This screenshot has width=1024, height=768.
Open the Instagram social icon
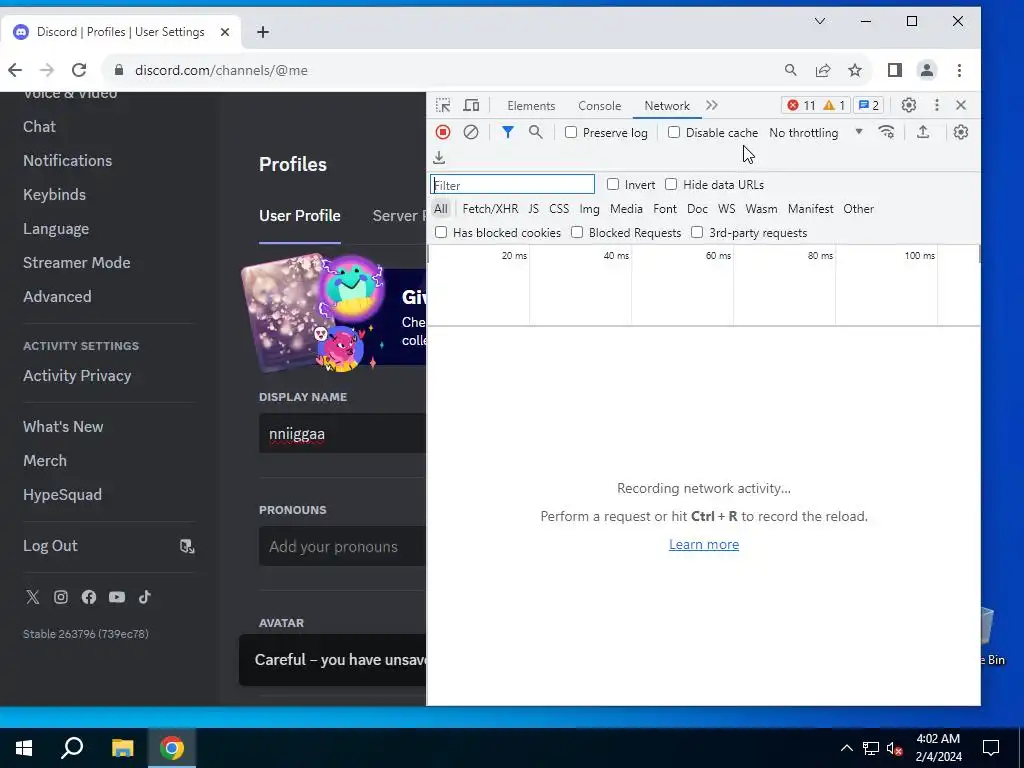pos(61,597)
